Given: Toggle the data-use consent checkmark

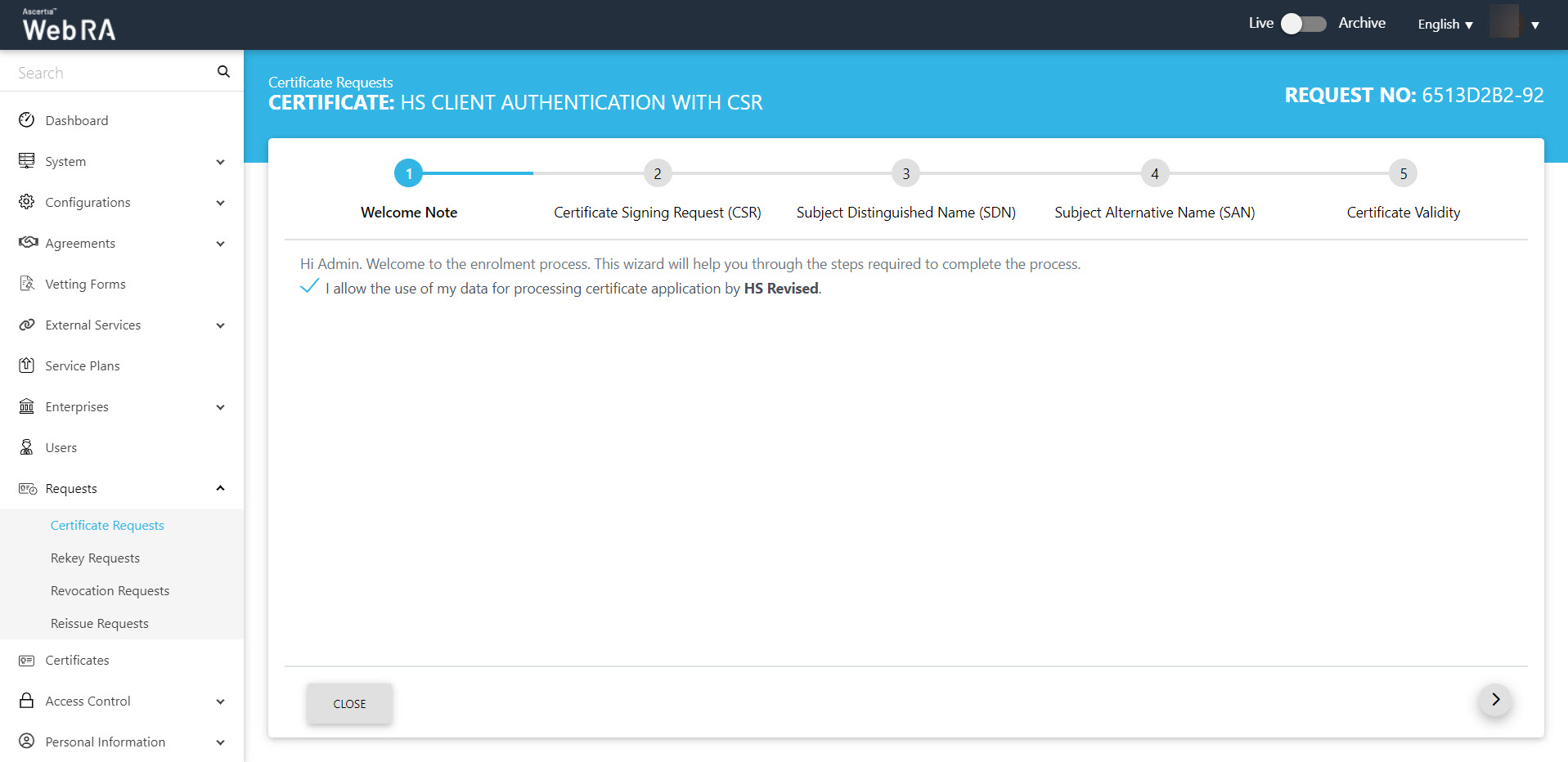Looking at the screenshot, I should click(x=309, y=286).
